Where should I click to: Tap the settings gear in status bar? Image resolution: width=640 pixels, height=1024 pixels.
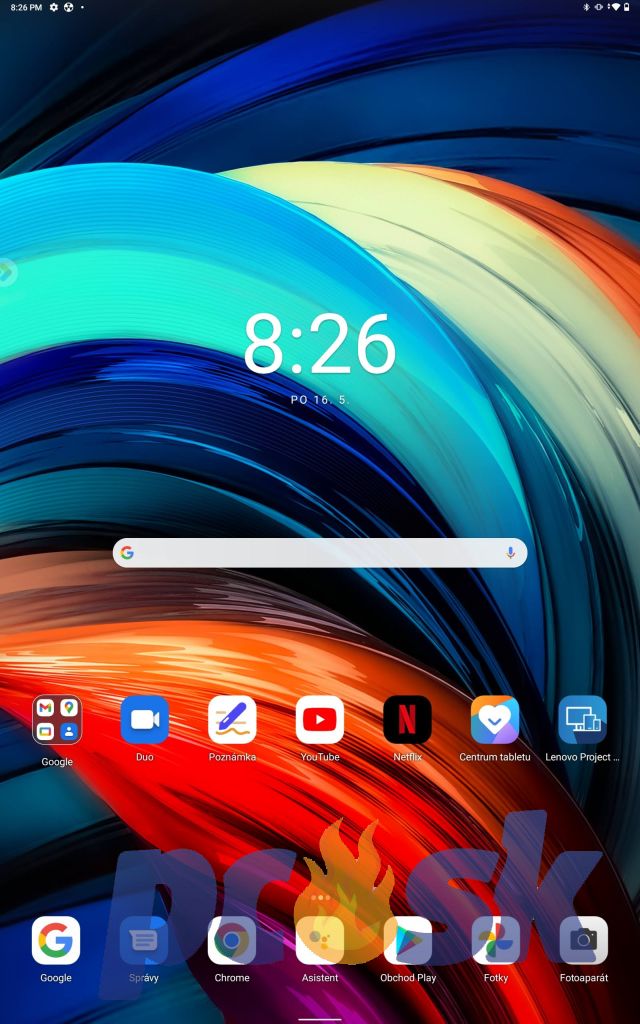click(x=54, y=7)
